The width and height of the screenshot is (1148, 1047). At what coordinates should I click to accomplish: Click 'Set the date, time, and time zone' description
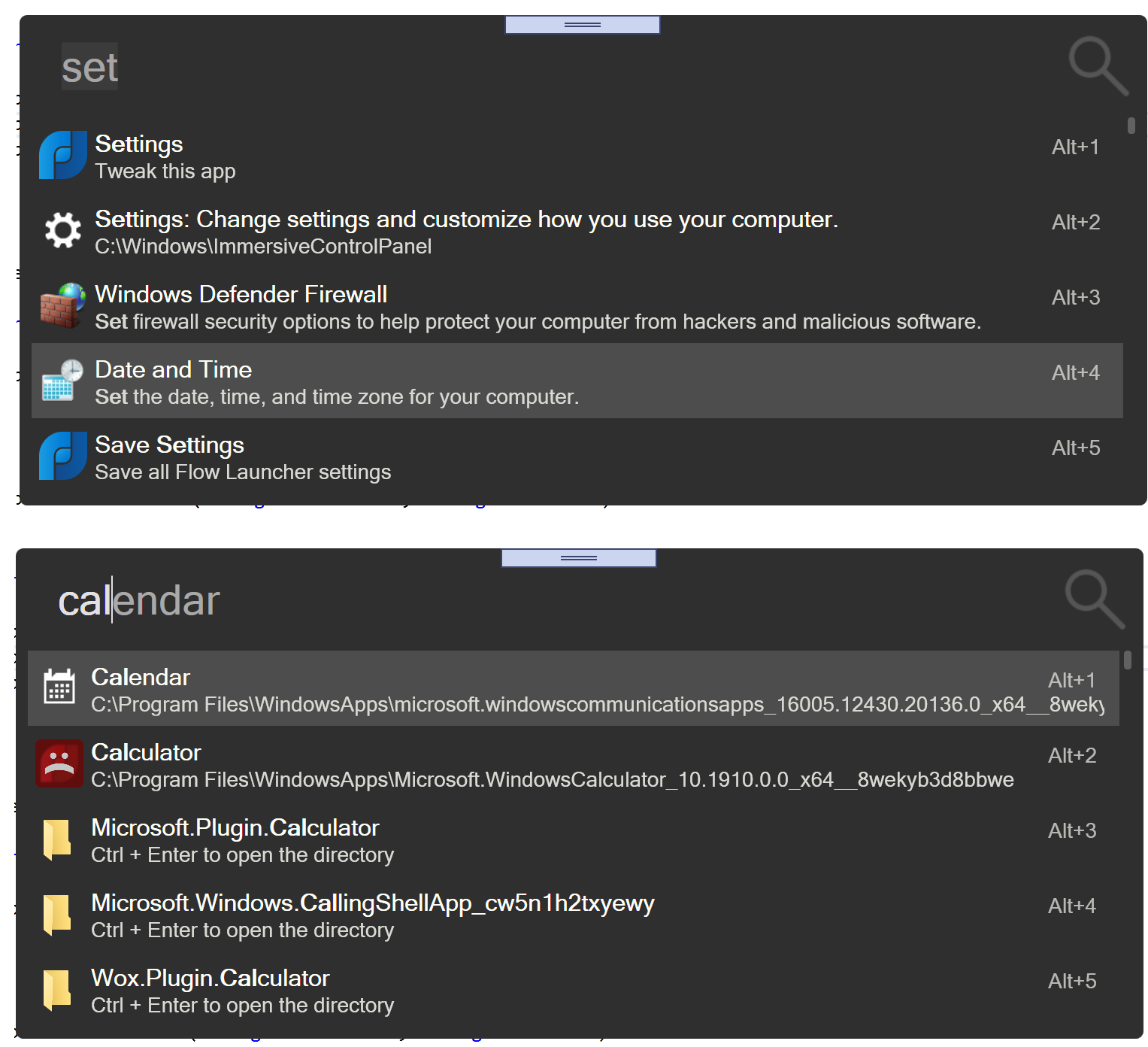coord(337,397)
